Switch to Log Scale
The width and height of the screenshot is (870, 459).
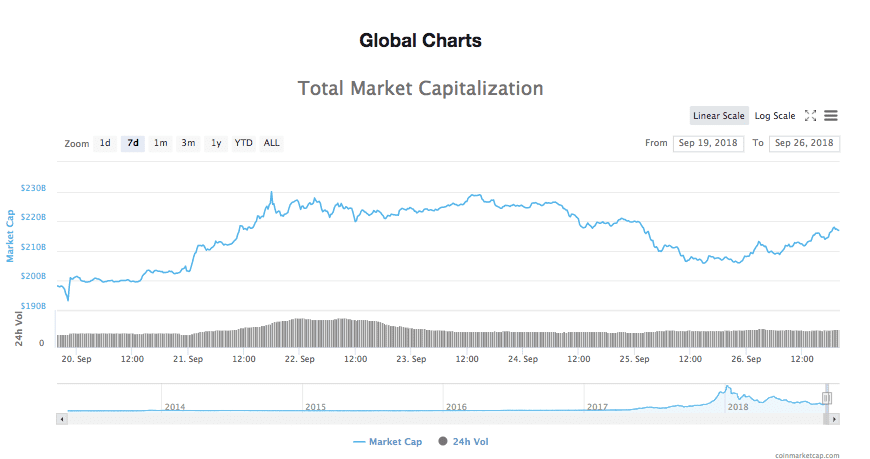coord(775,116)
